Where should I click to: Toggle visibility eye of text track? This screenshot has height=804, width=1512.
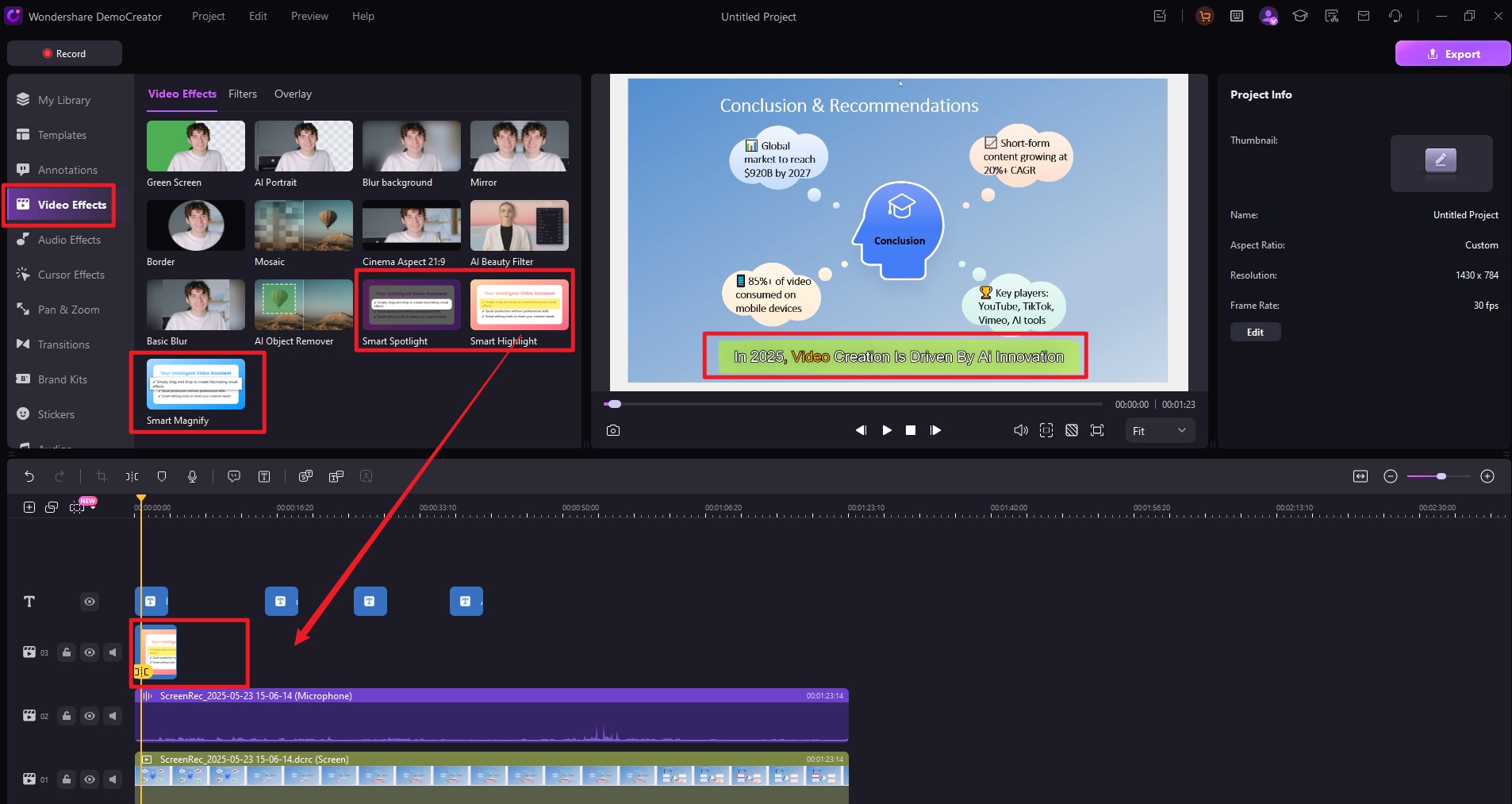[90, 602]
